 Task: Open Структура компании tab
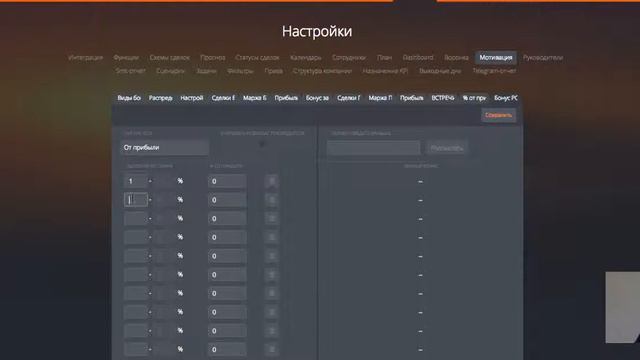[322, 71]
